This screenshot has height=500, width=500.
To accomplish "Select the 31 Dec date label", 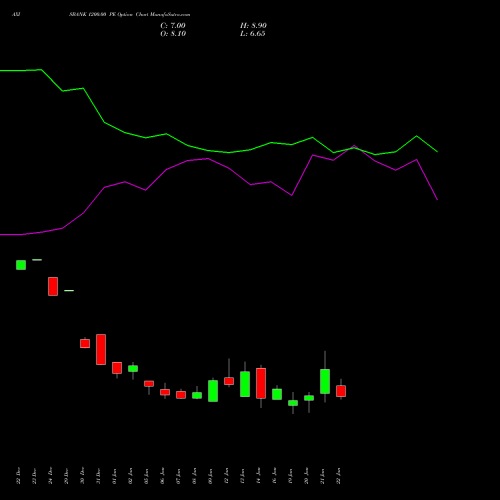I will coord(98,476).
